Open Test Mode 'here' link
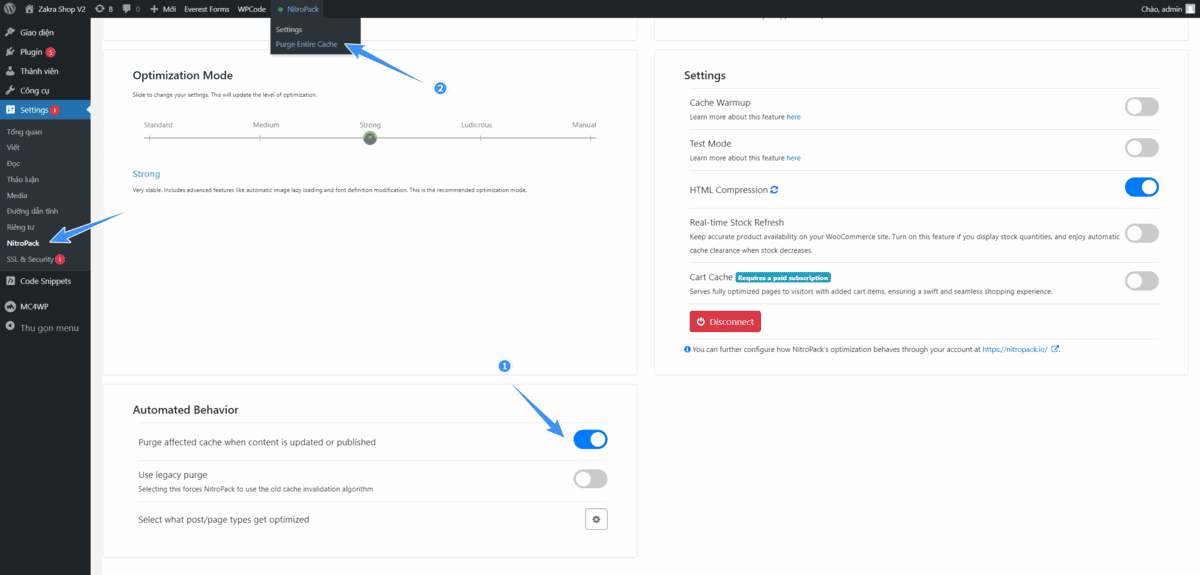The height and width of the screenshot is (575, 1200). coord(793,158)
